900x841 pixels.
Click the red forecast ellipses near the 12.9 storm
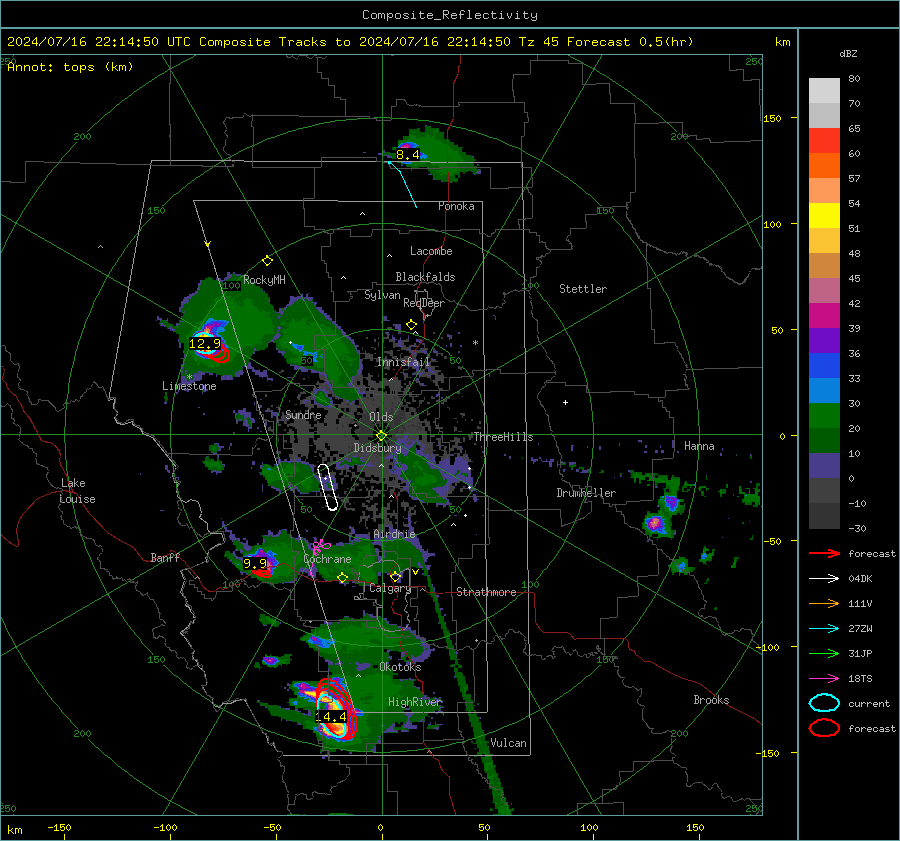click(x=218, y=352)
